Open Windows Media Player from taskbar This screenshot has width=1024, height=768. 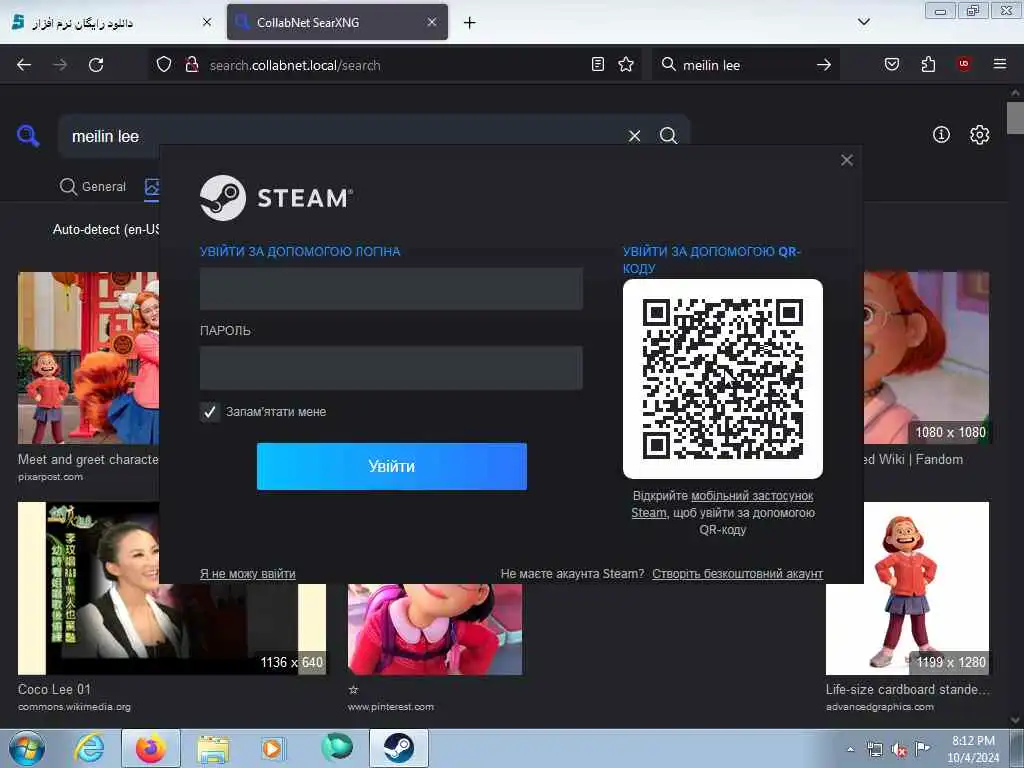(272, 748)
